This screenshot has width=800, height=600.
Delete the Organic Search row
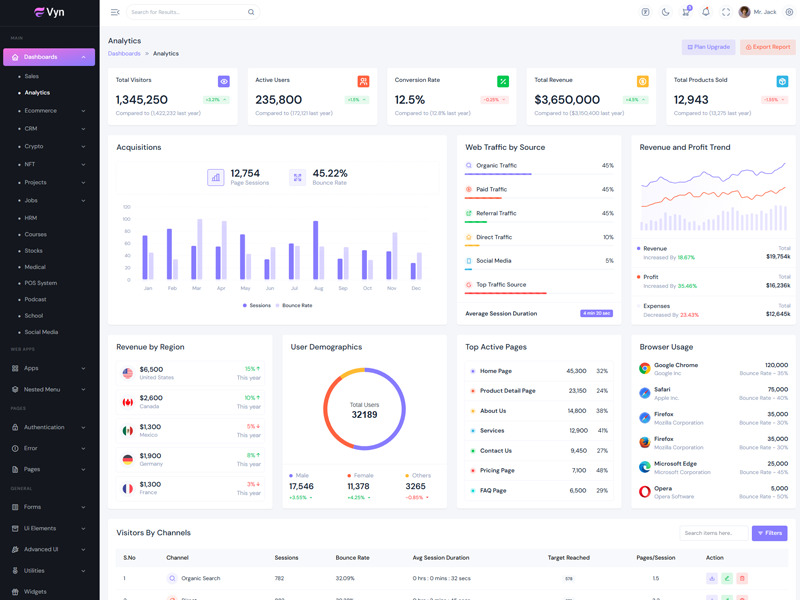point(742,578)
